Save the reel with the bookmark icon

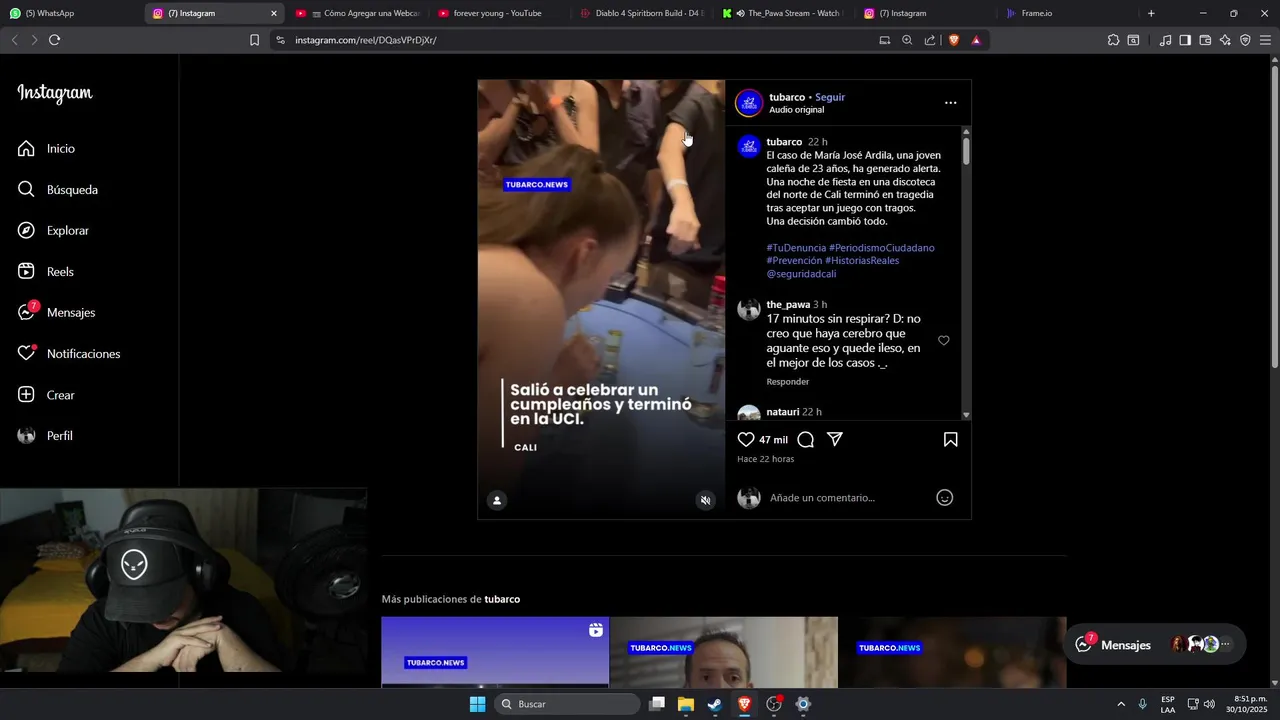coord(951,439)
